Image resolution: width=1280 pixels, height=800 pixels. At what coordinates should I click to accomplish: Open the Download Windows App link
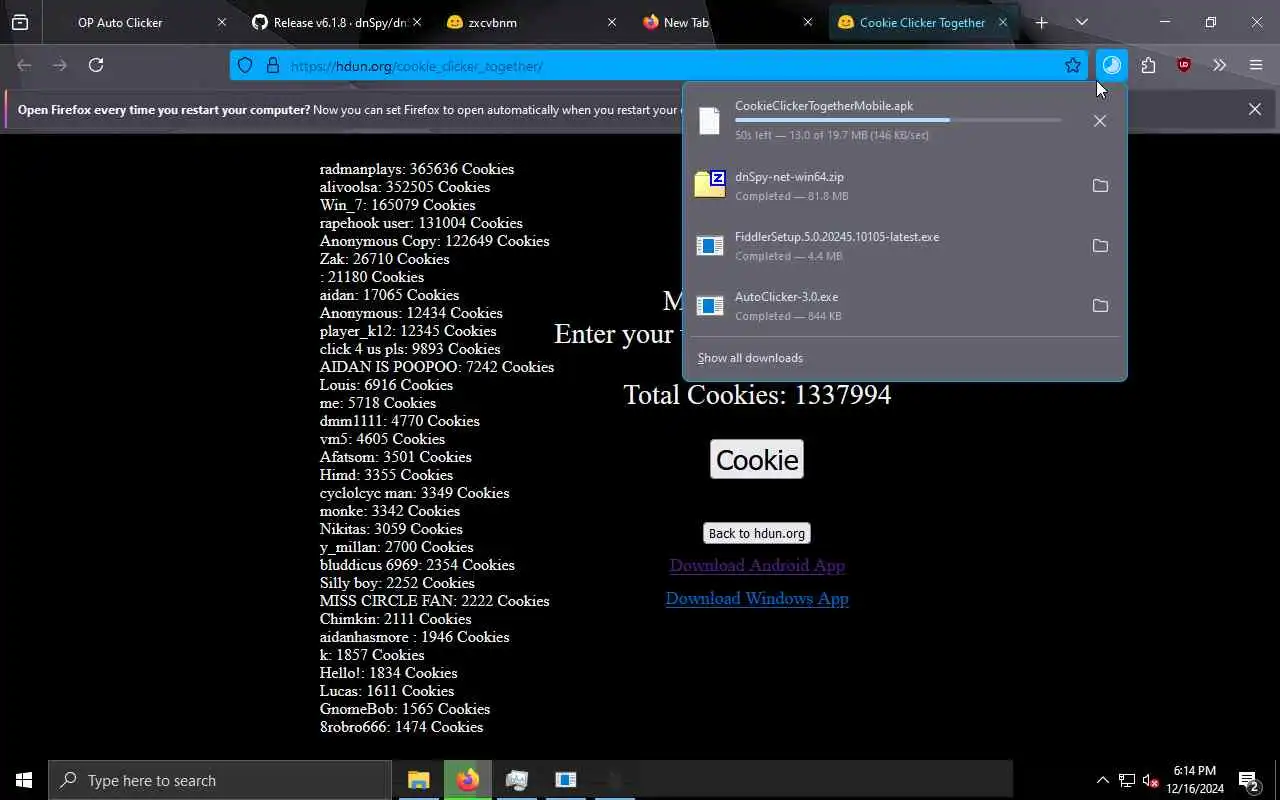[x=757, y=598]
